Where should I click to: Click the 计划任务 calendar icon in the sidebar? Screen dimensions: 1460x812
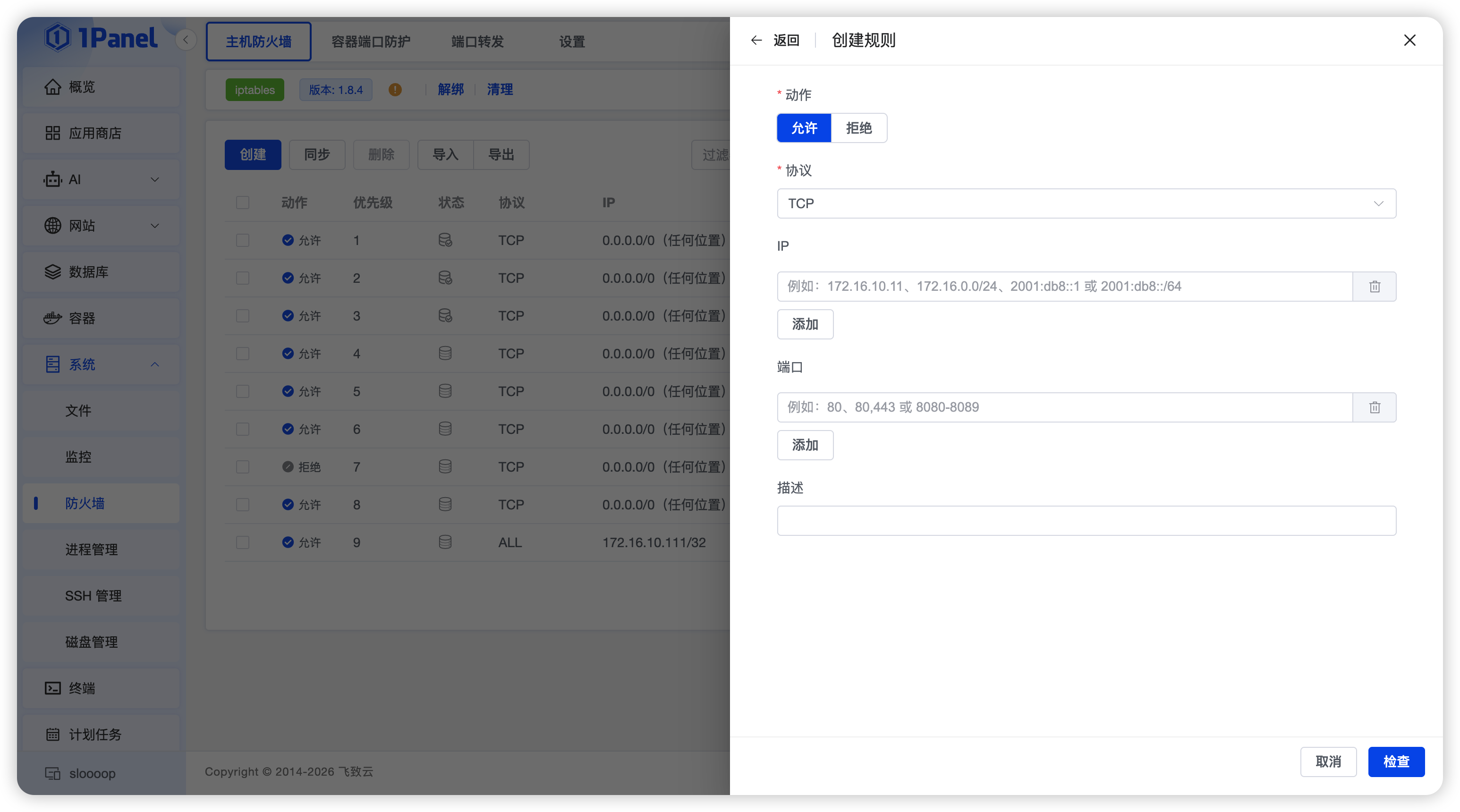[x=53, y=735]
